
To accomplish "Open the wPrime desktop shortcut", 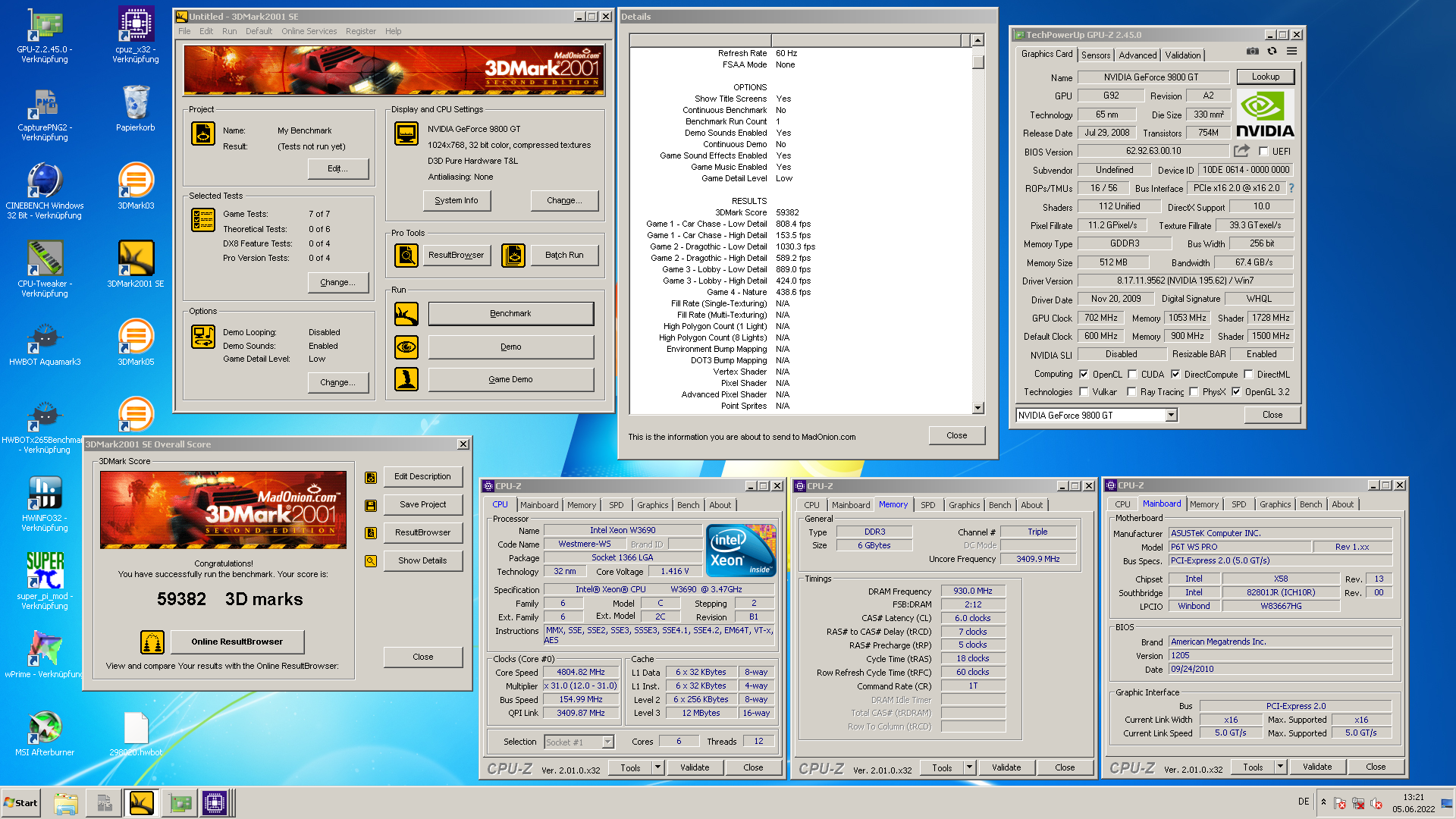I will pyautogui.click(x=44, y=654).
